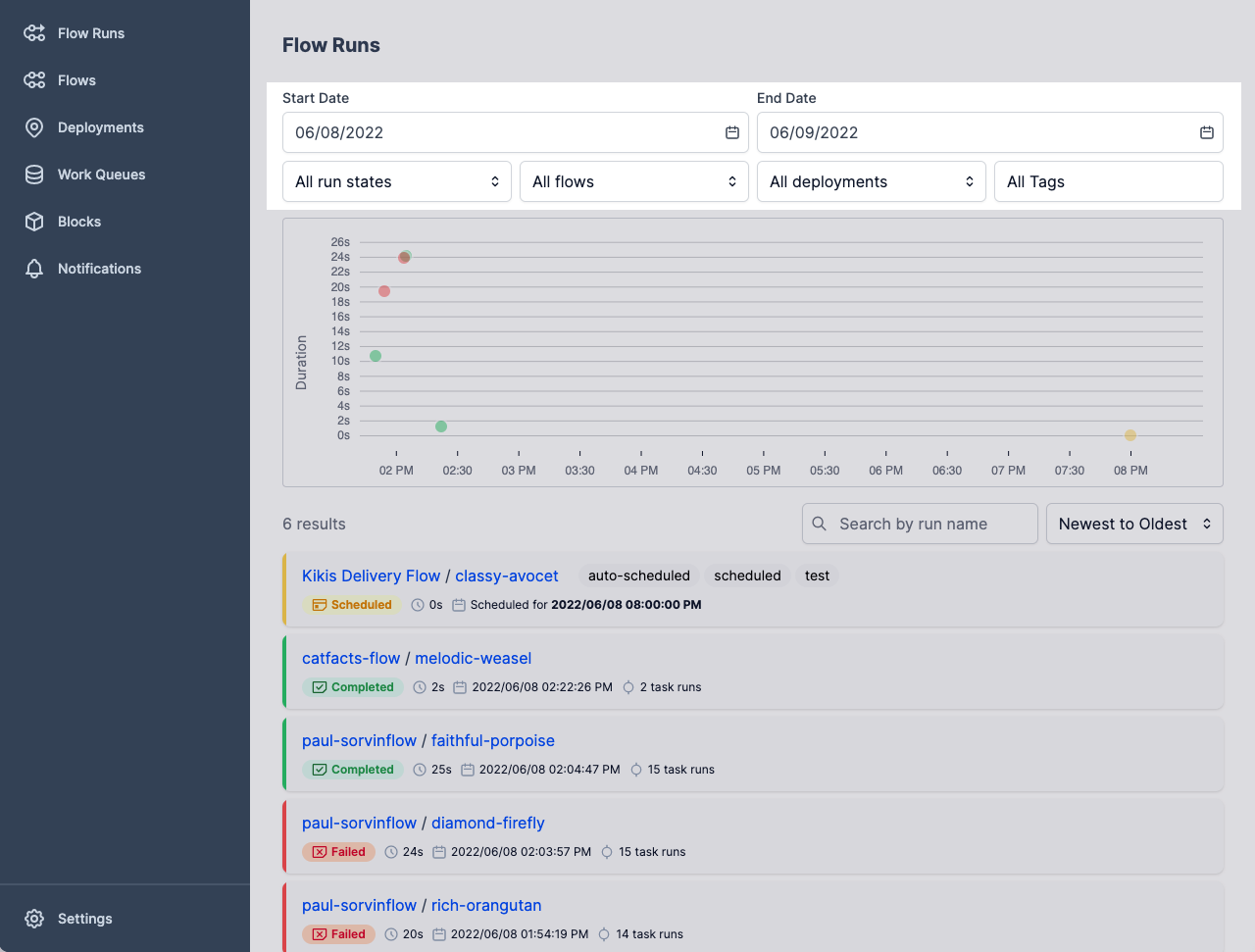
Task: Click the Work Queues database icon
Action: coord(34,175)
